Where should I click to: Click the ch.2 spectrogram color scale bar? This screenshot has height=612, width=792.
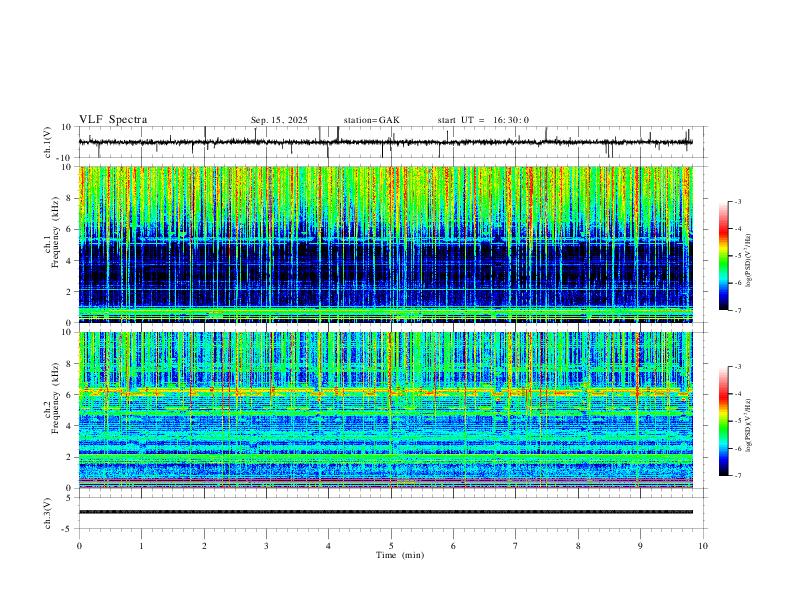(723, 421)
